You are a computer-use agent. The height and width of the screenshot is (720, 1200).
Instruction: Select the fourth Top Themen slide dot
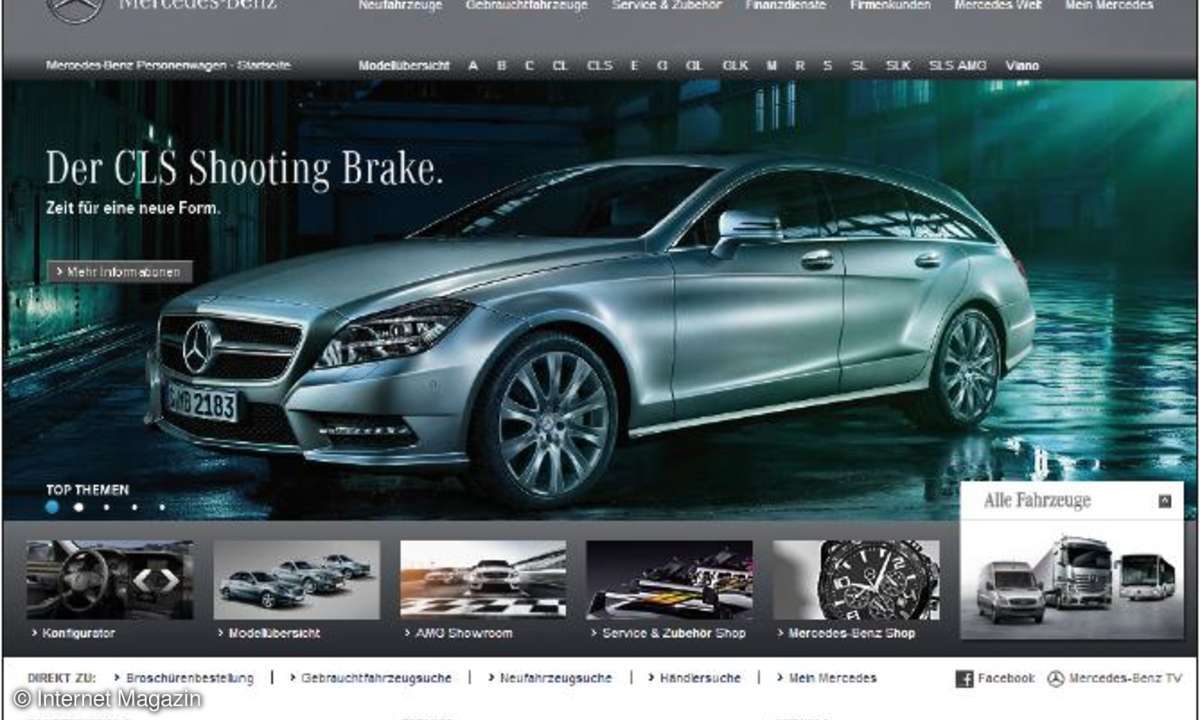pyautogui.click(x=134, y=507)
